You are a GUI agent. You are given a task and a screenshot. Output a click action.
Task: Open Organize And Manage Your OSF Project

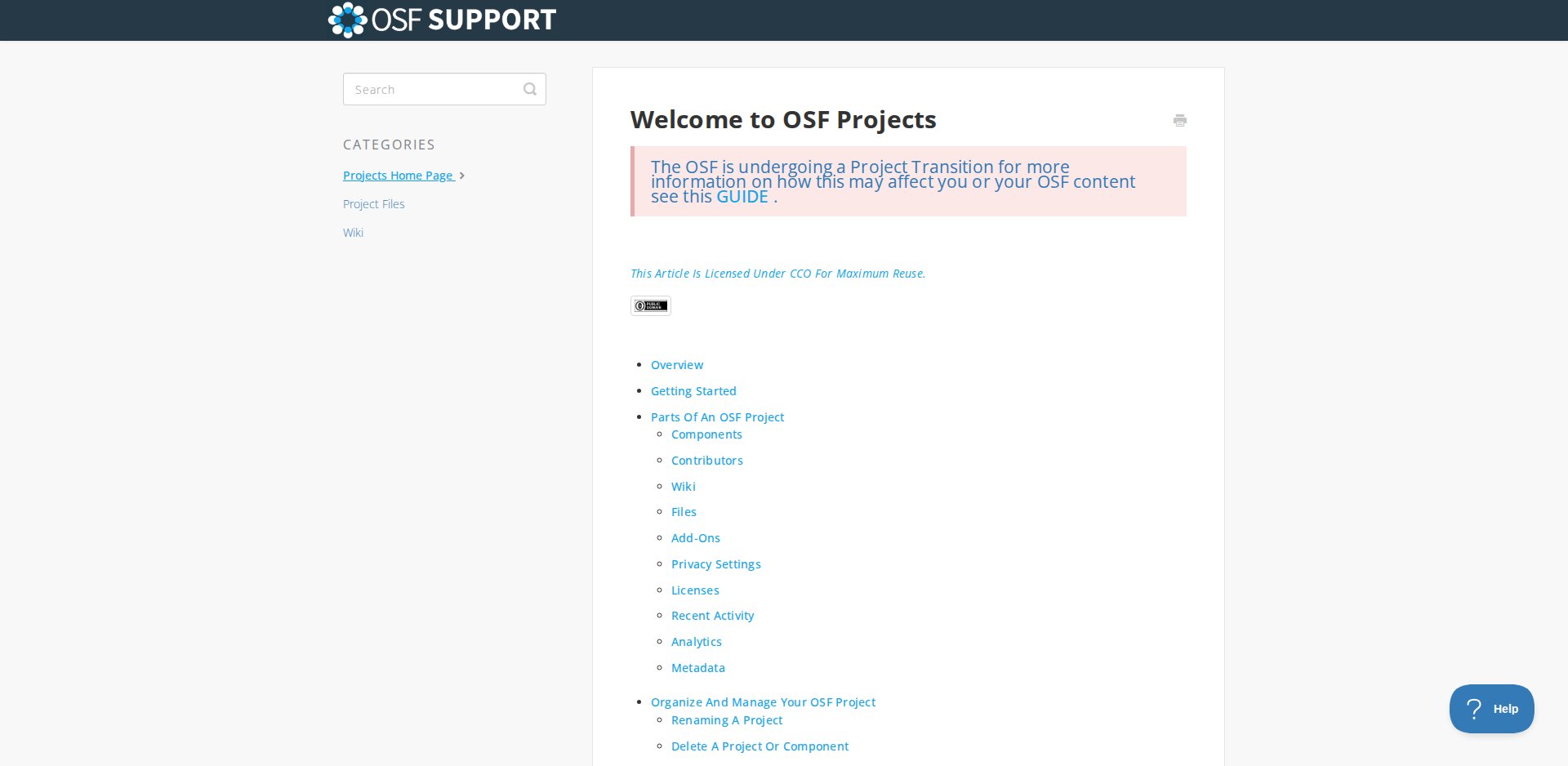click(763, 702)
